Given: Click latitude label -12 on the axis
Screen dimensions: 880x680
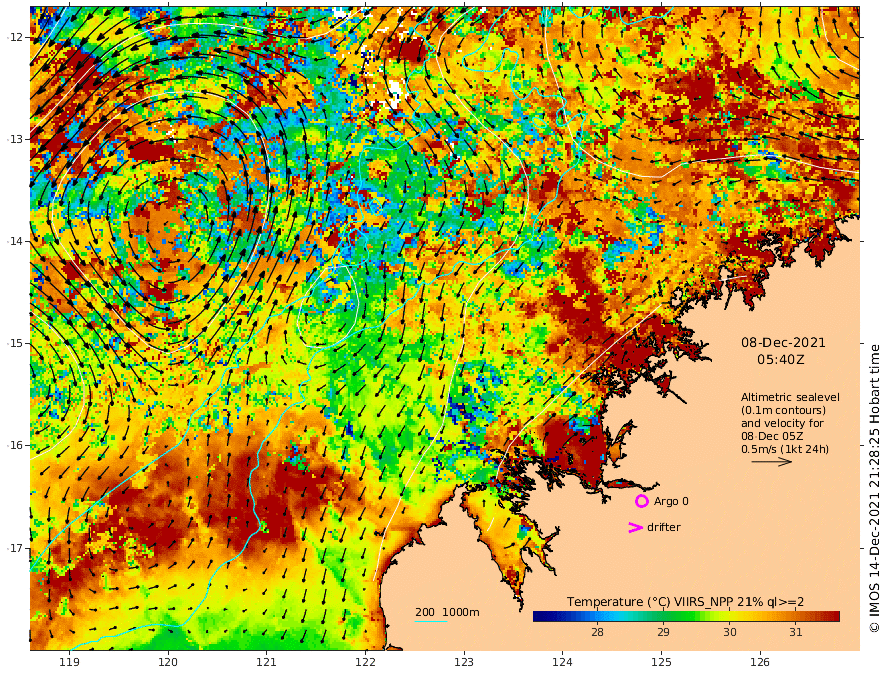Looking at the screenshot, I should pos(15,37).
